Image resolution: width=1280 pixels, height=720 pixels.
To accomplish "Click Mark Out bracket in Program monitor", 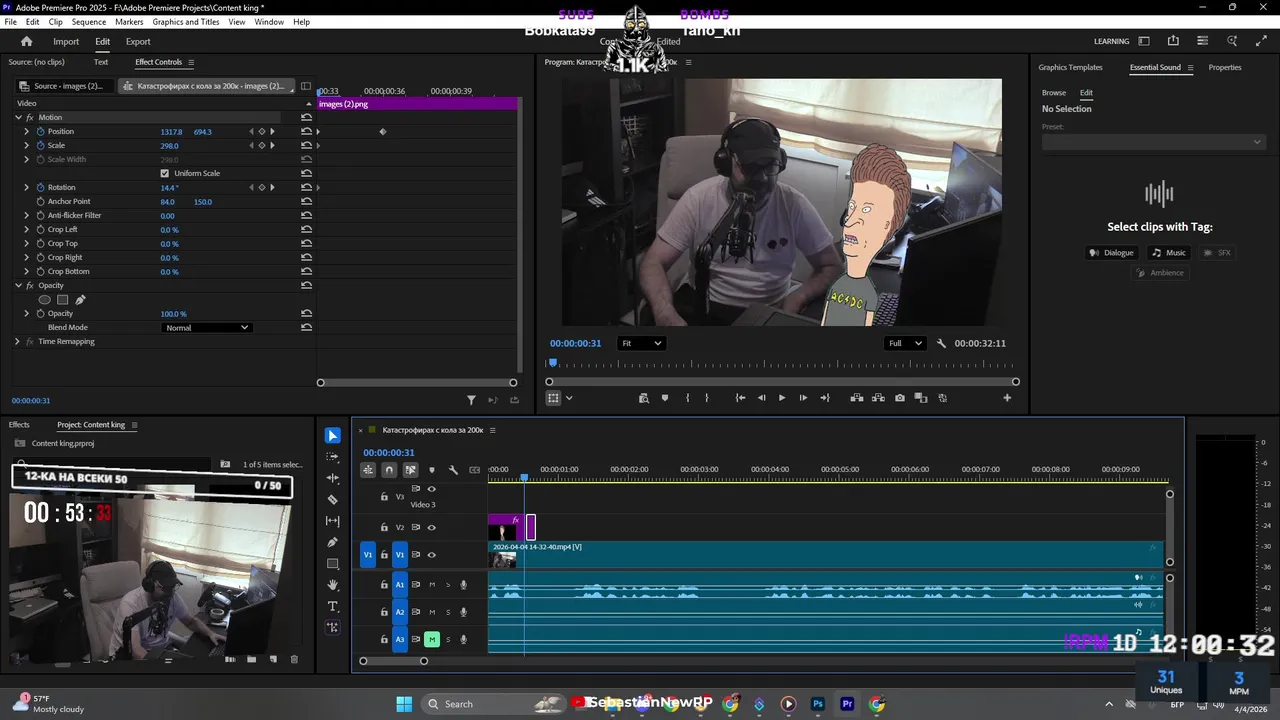I will point(707,398).
